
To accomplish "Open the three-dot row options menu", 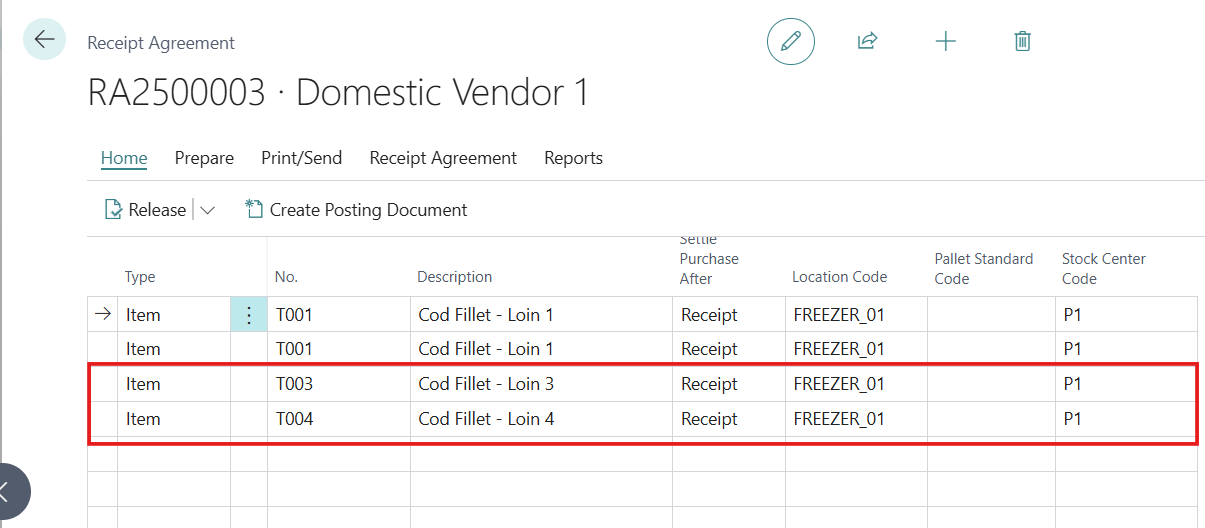I will pyautogui.click(x=249, y=315).
